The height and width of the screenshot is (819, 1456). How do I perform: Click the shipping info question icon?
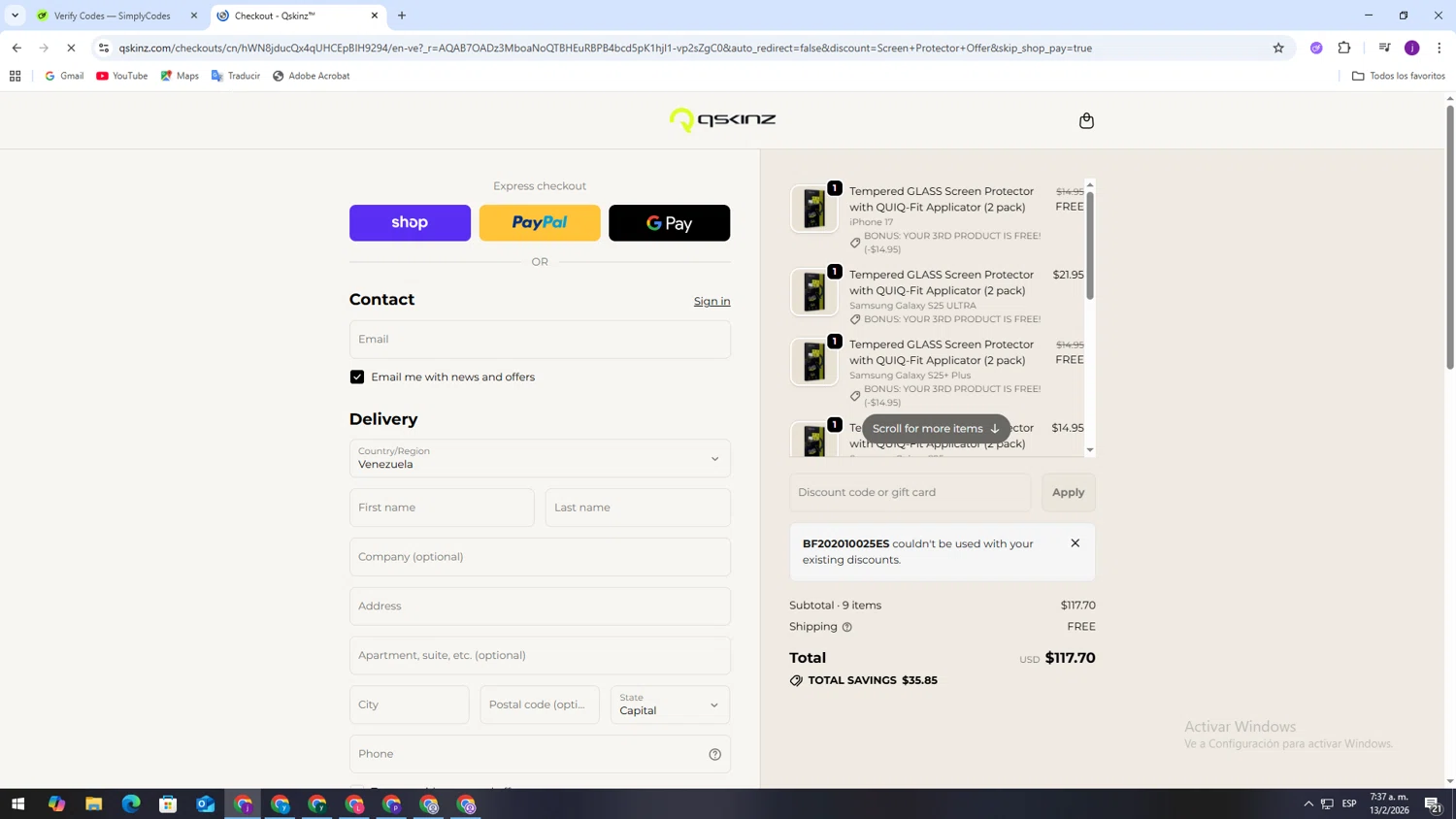(x=846, y=627)
